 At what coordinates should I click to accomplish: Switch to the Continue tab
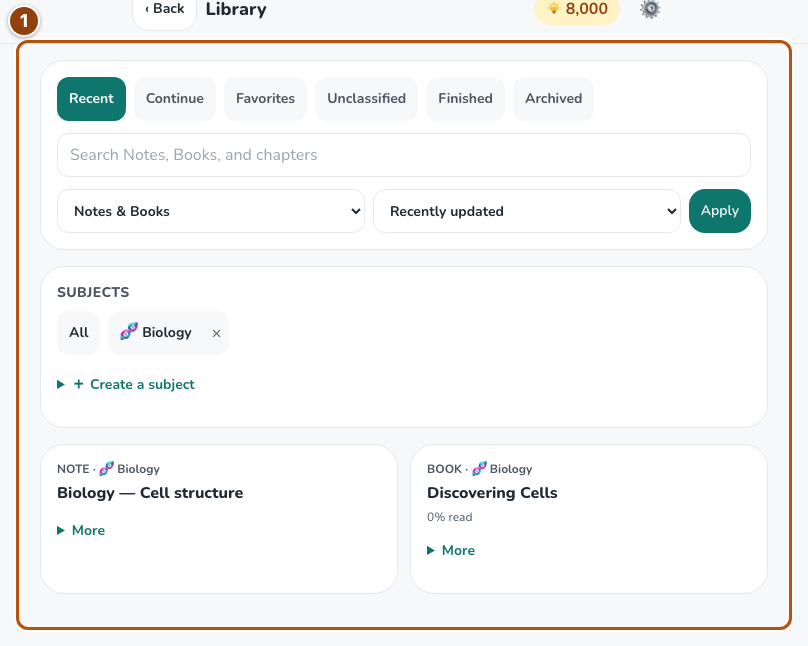click(x=175, y=99)
